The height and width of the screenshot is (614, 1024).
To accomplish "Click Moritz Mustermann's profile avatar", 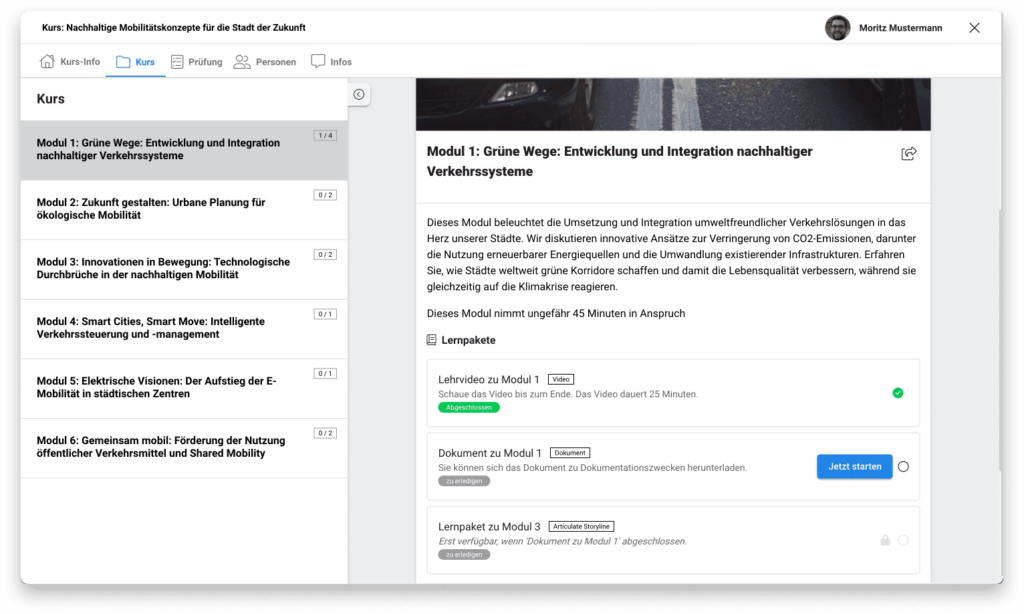I will click(837, 28).
